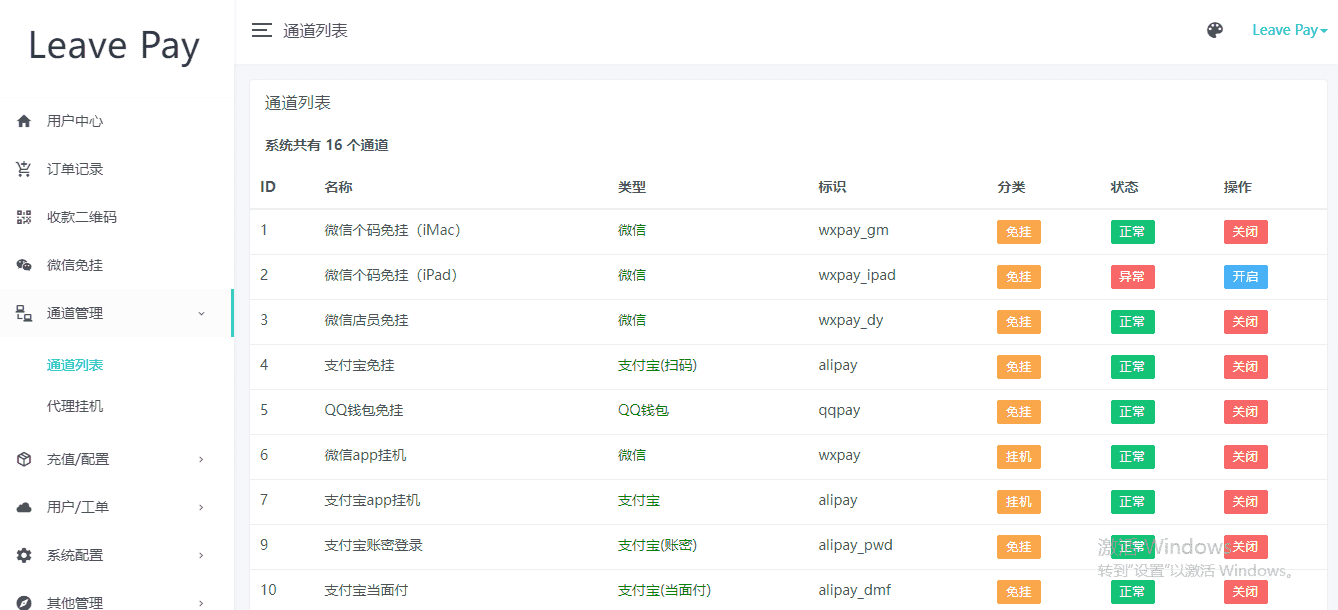The height and width of the screenshot is (610, 1338).
Task: Click the 通道管理 network icon
Action: 24,313
